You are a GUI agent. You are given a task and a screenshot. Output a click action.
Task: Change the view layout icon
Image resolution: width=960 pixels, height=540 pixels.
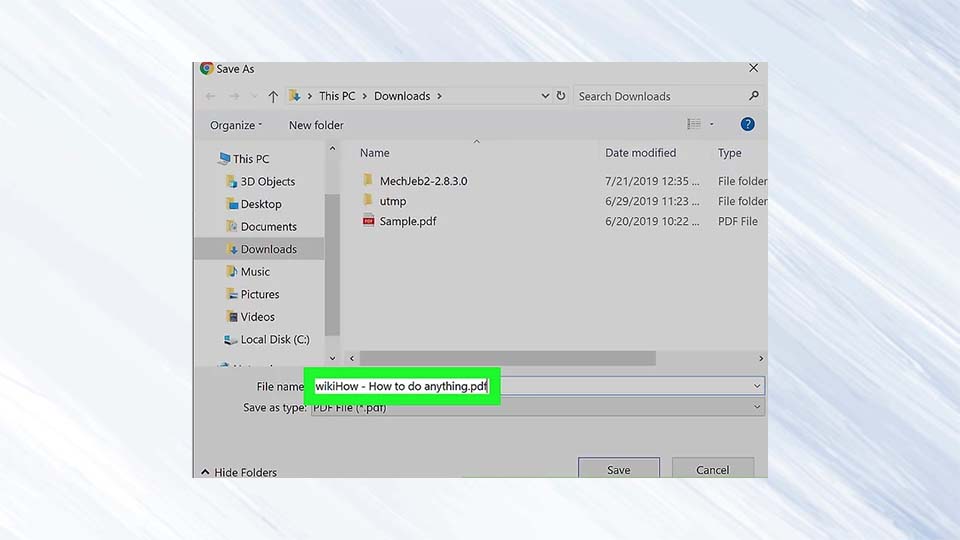coord(694,124)
